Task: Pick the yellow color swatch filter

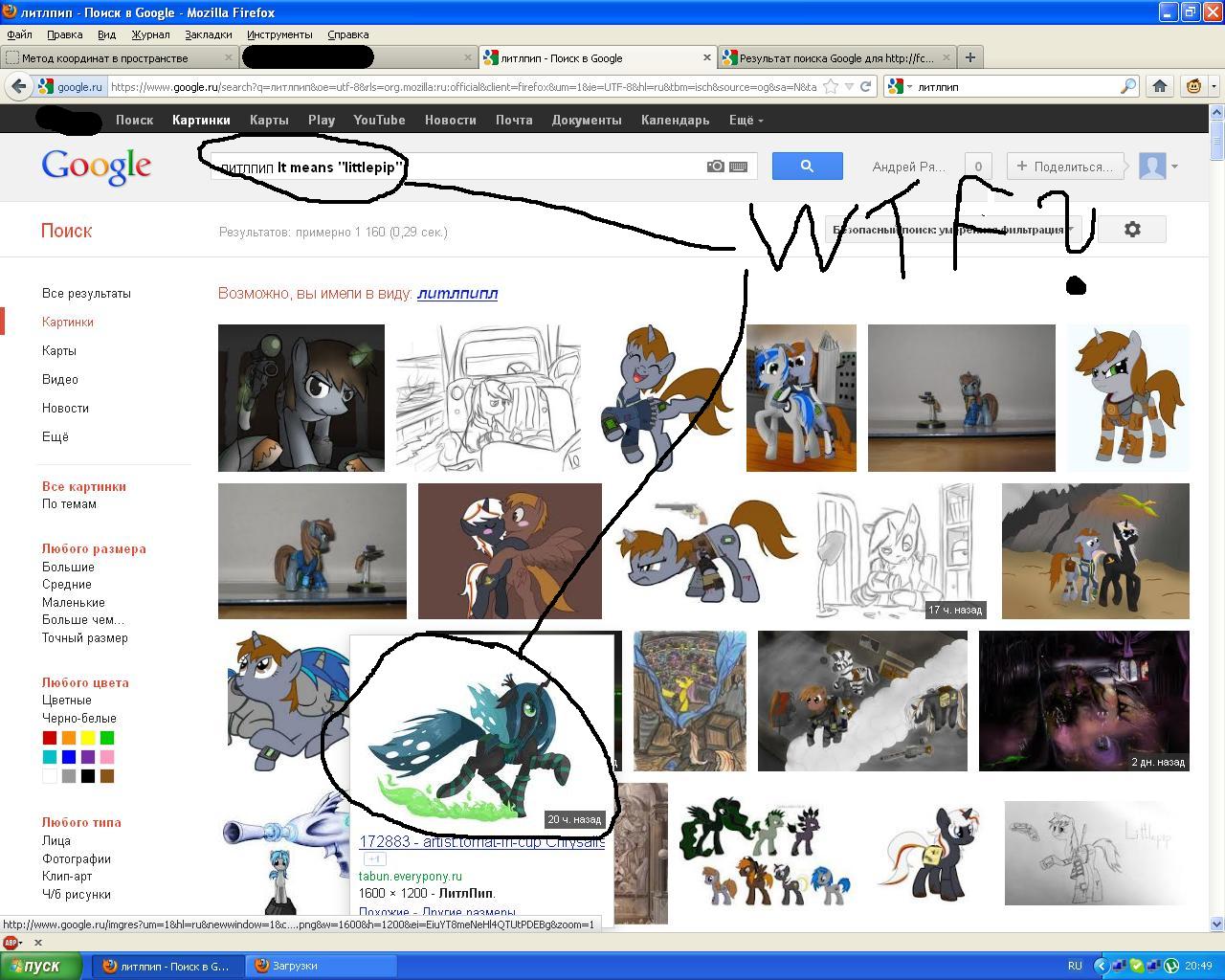Action: 88,738
